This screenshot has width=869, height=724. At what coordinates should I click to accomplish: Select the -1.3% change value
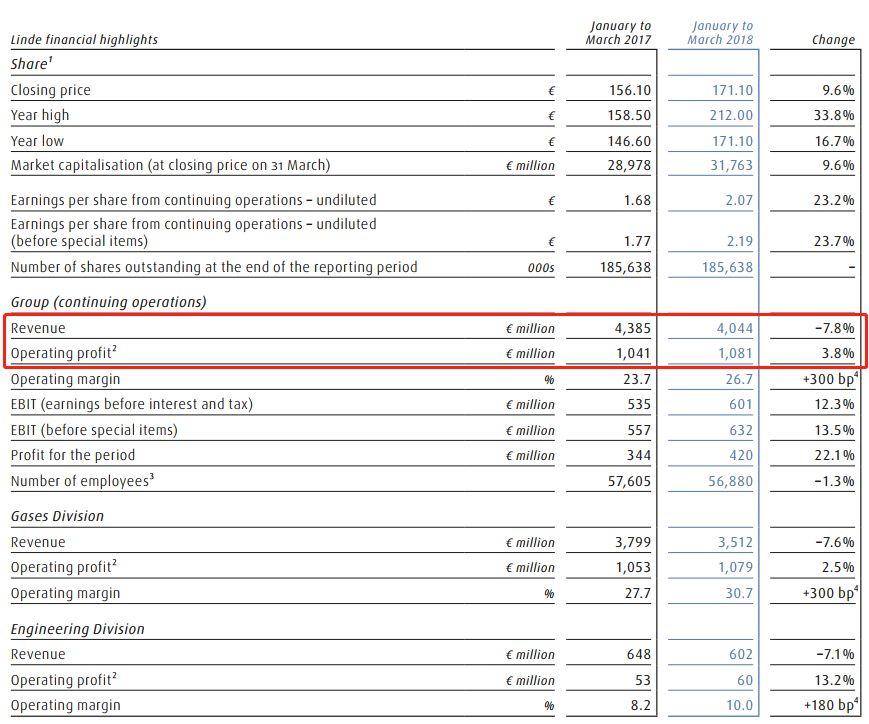point(834,481)
